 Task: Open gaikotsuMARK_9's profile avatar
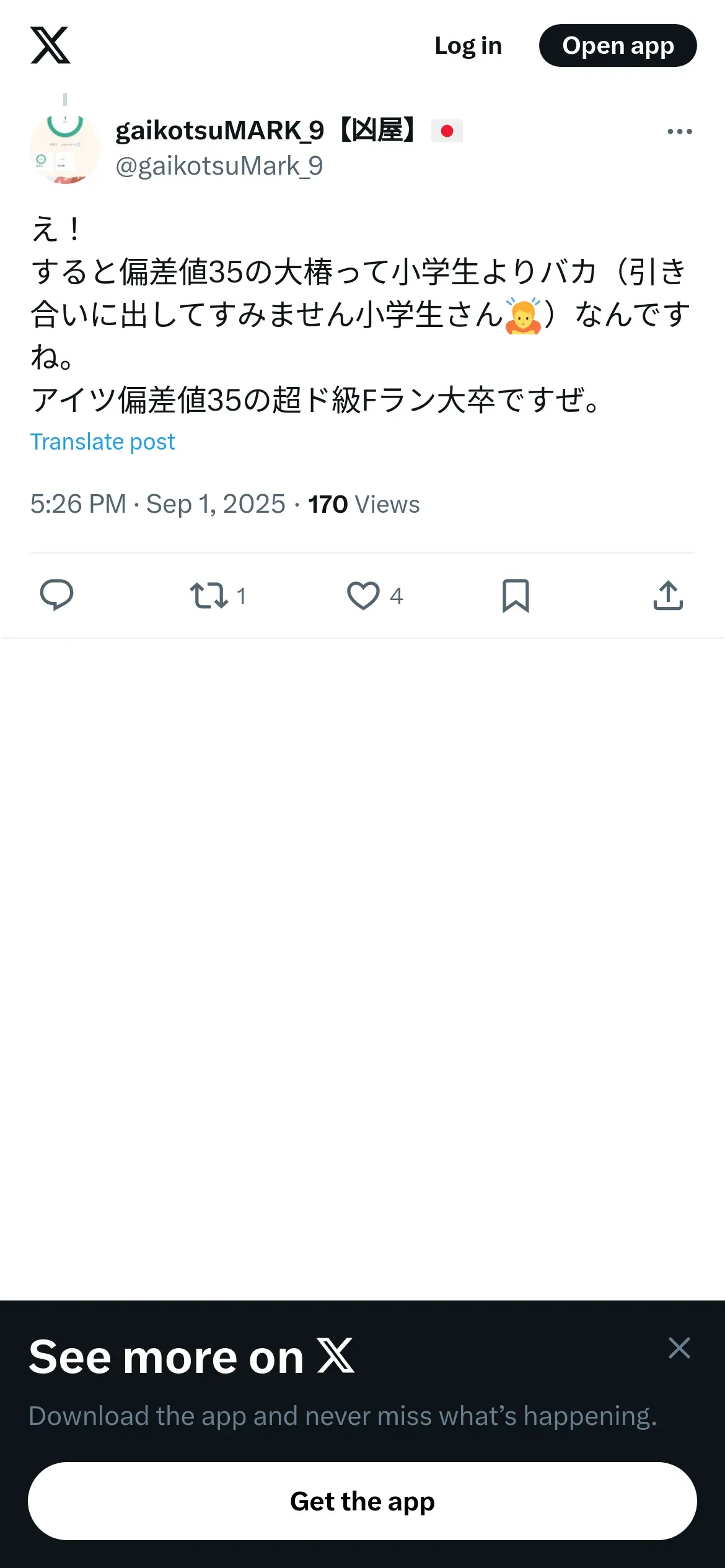pyautogui.click(x=65, y=149)
